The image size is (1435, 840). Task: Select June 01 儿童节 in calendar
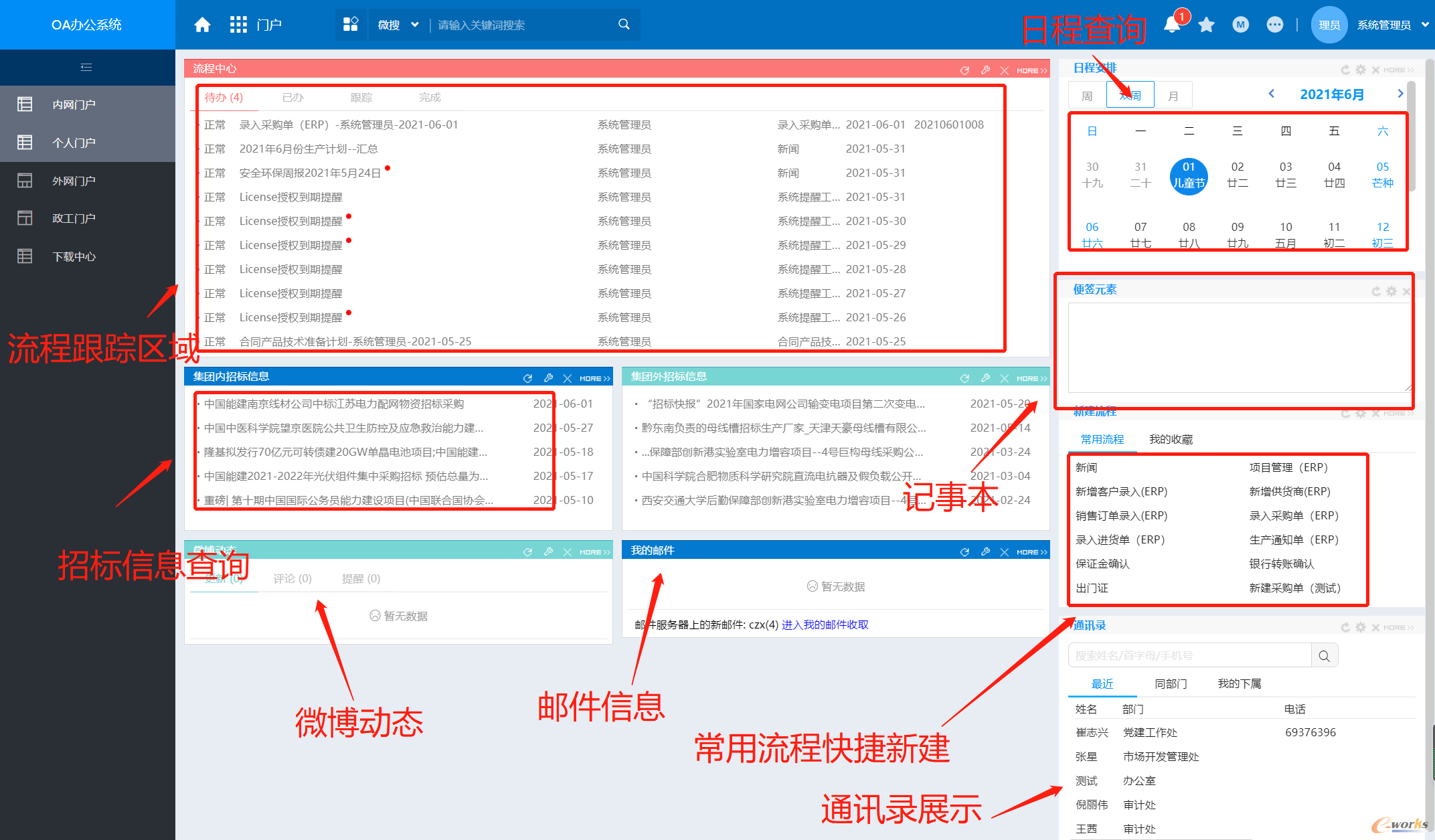tap(1189, 176)
